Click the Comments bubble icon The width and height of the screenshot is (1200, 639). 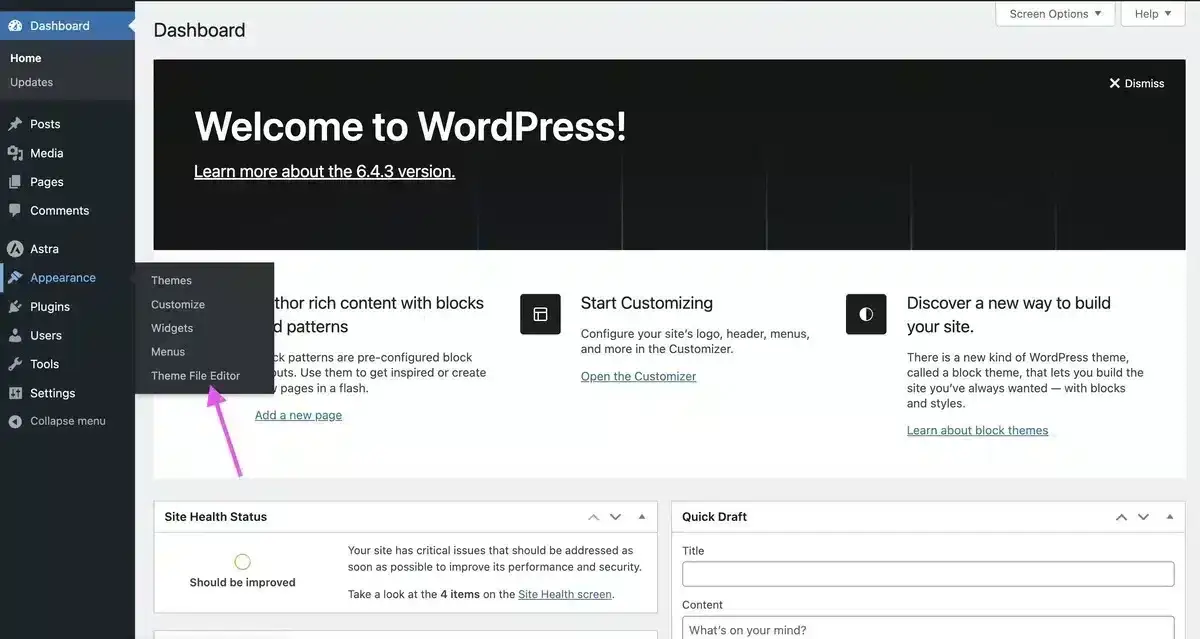[15, 211]
